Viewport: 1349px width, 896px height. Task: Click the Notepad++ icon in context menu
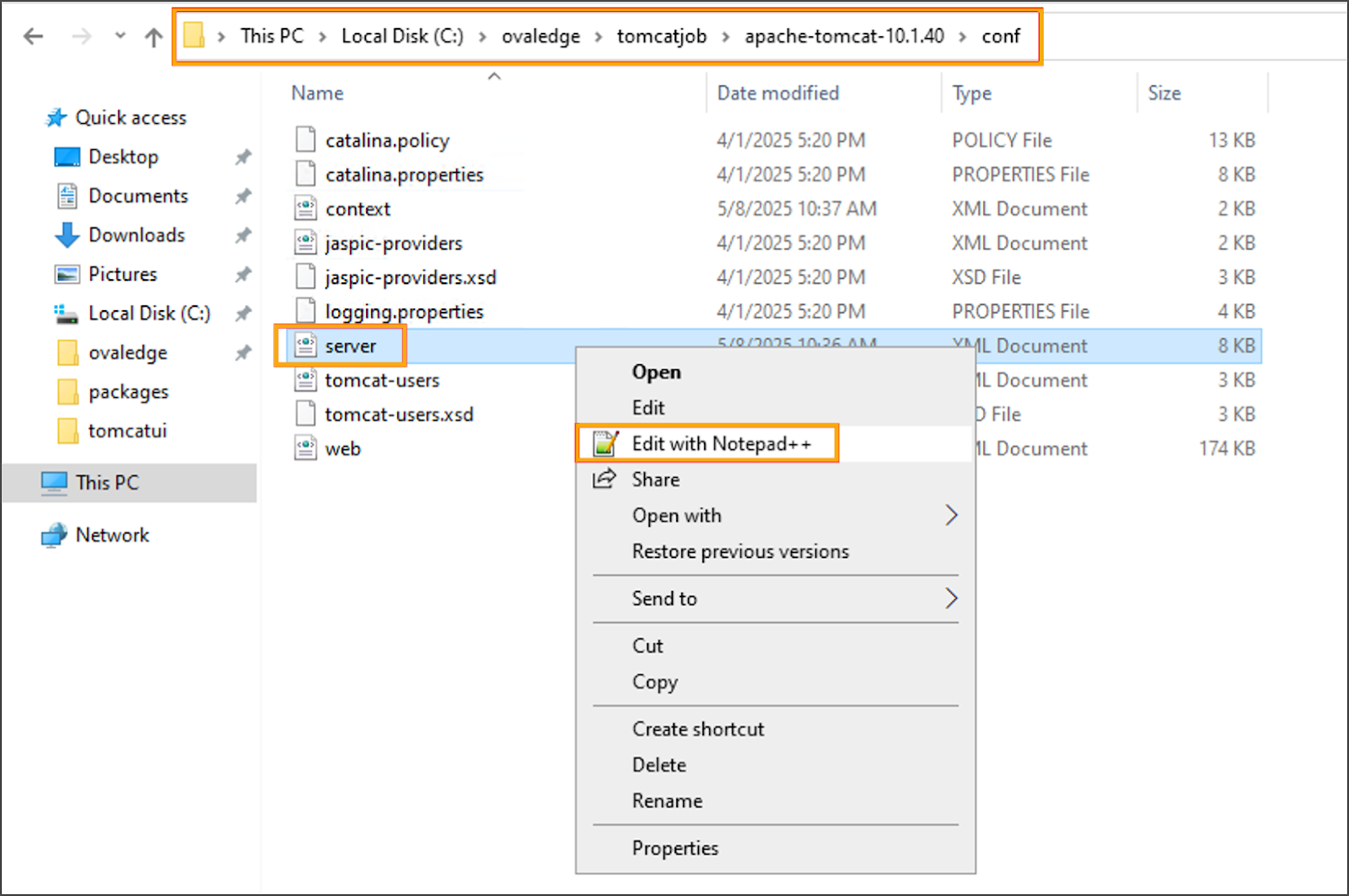coord(605,443)
